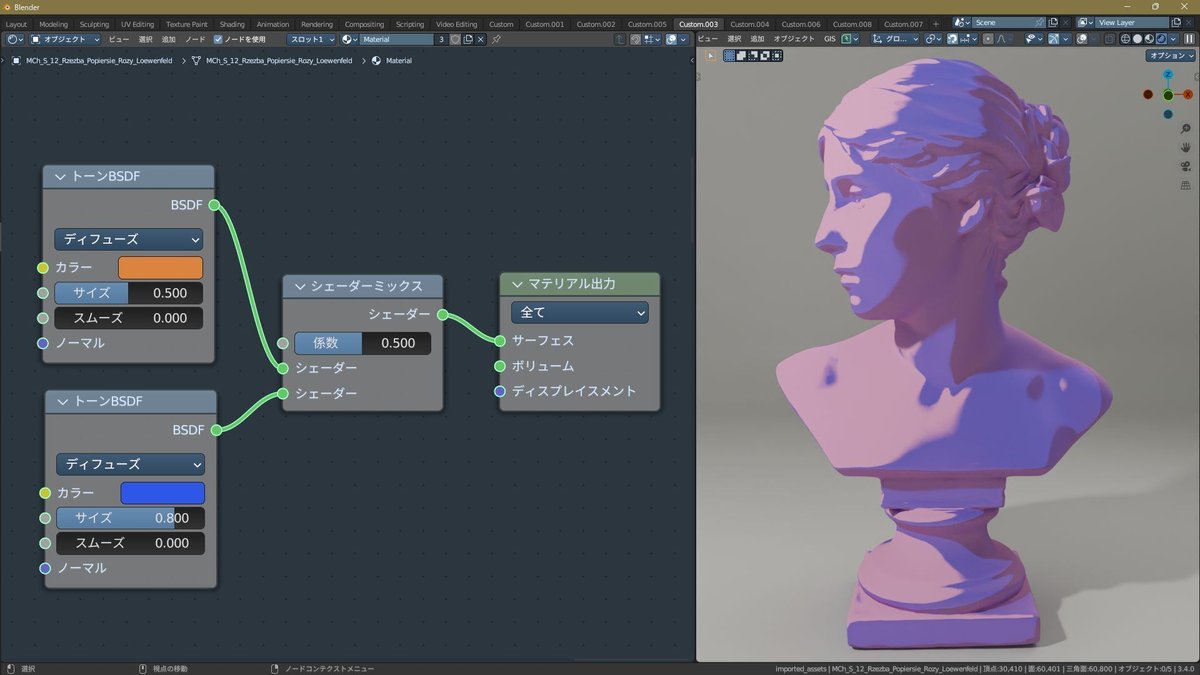Click the スムーズ field in upper Toon BSDF
Screen dimensions: 1200x675
pyautogui.click(x=128, y=318)
